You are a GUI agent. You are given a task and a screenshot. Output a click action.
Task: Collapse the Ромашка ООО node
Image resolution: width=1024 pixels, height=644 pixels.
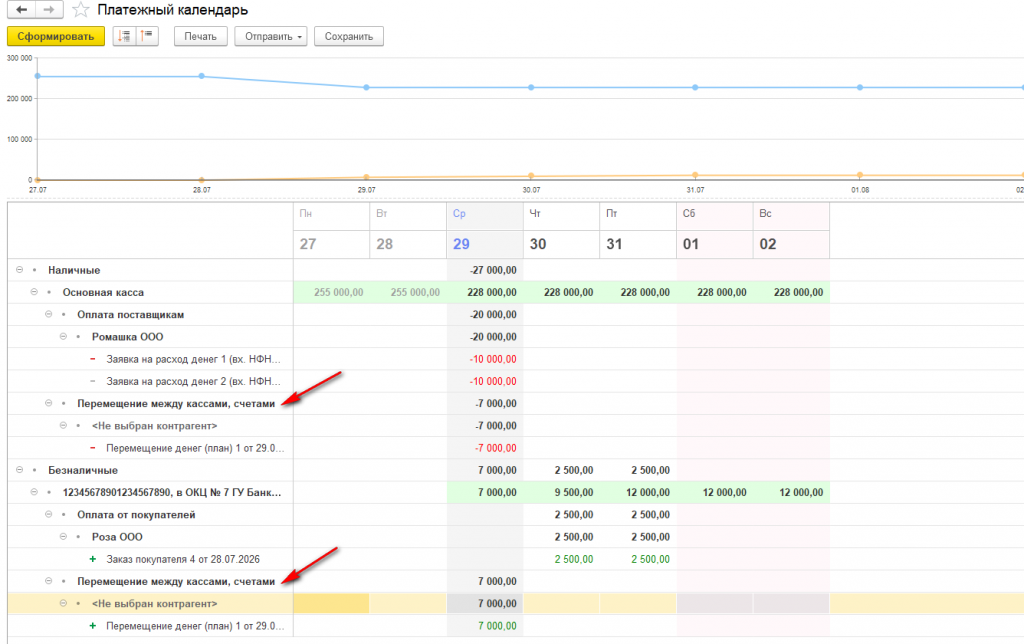(x=63, y=336)
